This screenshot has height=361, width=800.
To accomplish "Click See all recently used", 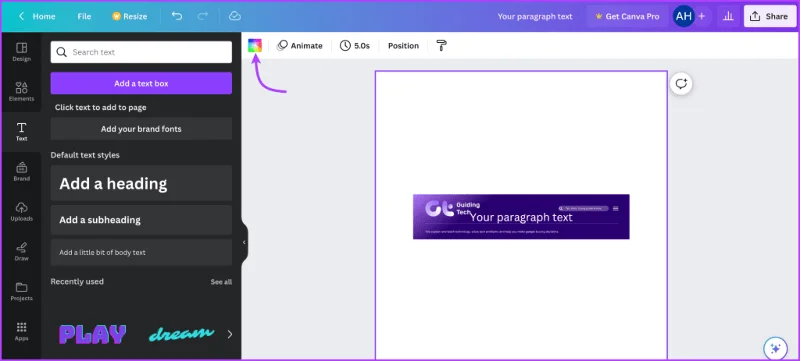I will [x=221, y=282].
